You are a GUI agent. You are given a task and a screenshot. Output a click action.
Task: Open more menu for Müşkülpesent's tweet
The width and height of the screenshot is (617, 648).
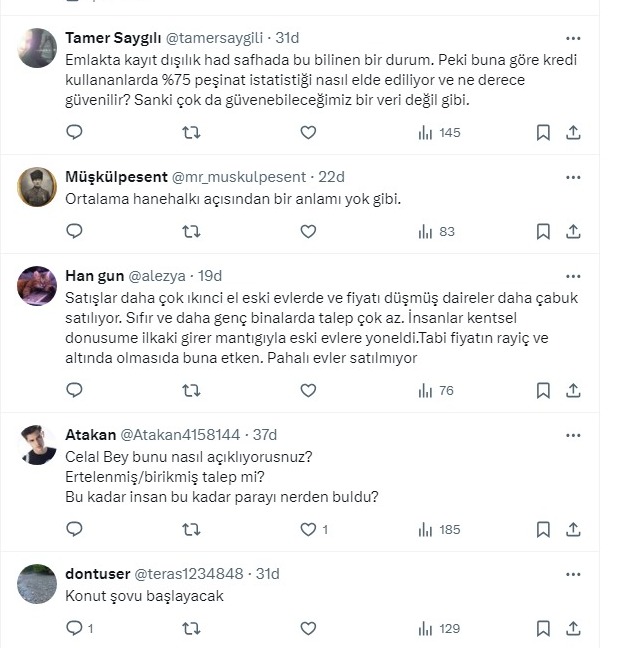tap(573, 177)
